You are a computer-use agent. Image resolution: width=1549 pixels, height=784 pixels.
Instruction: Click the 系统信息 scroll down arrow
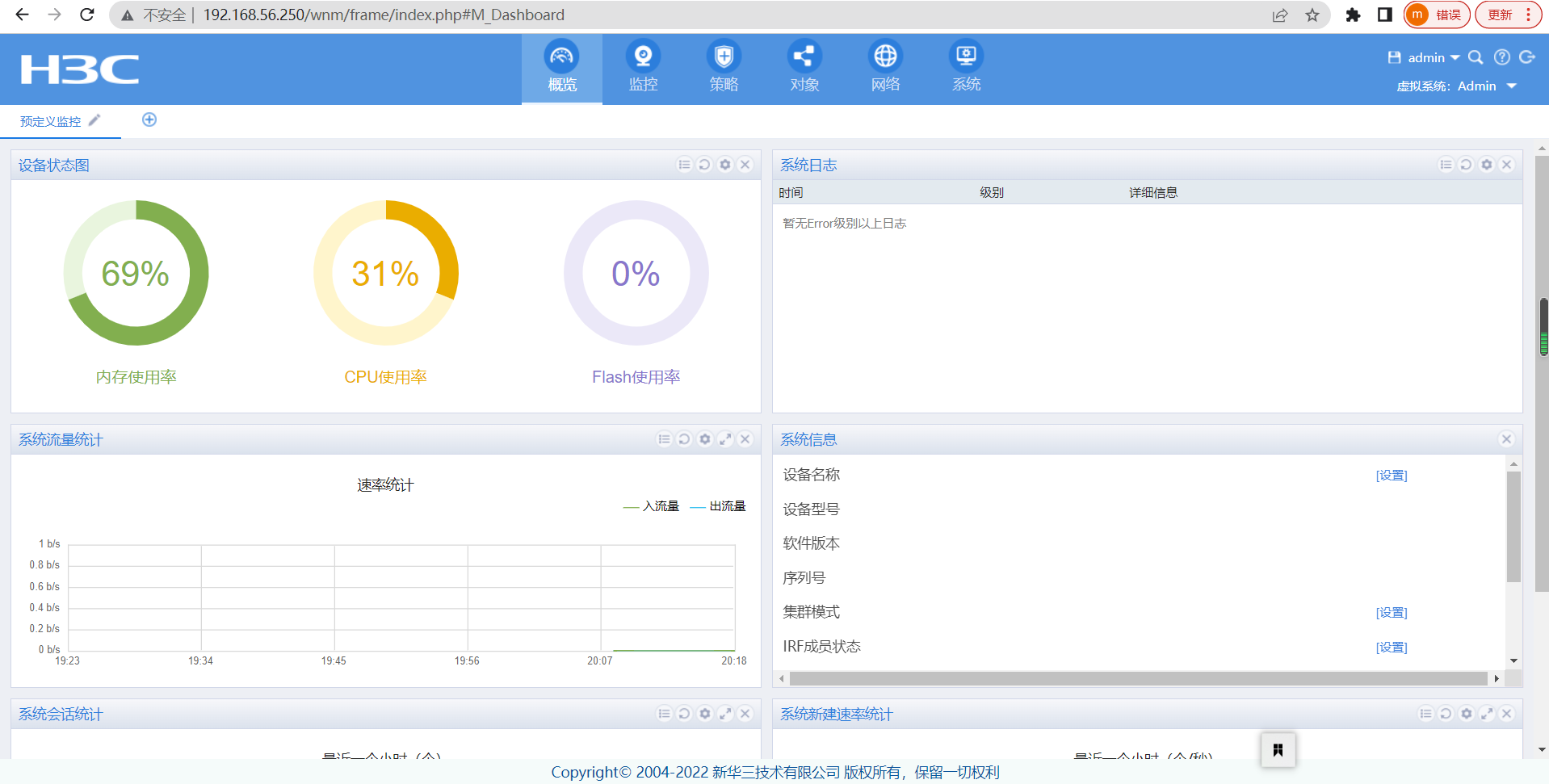click(x=1513, y=660)
